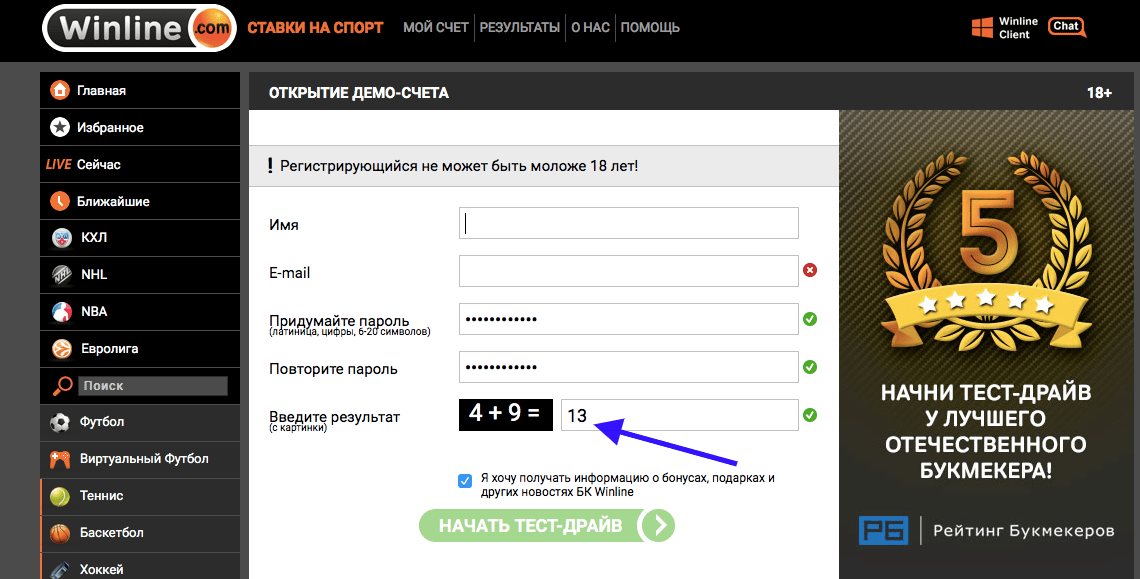The height and width of the screenshot is (579, 1140).
Task: Click the hockey stick icon for Хоккей
Action: pos(60,570)
